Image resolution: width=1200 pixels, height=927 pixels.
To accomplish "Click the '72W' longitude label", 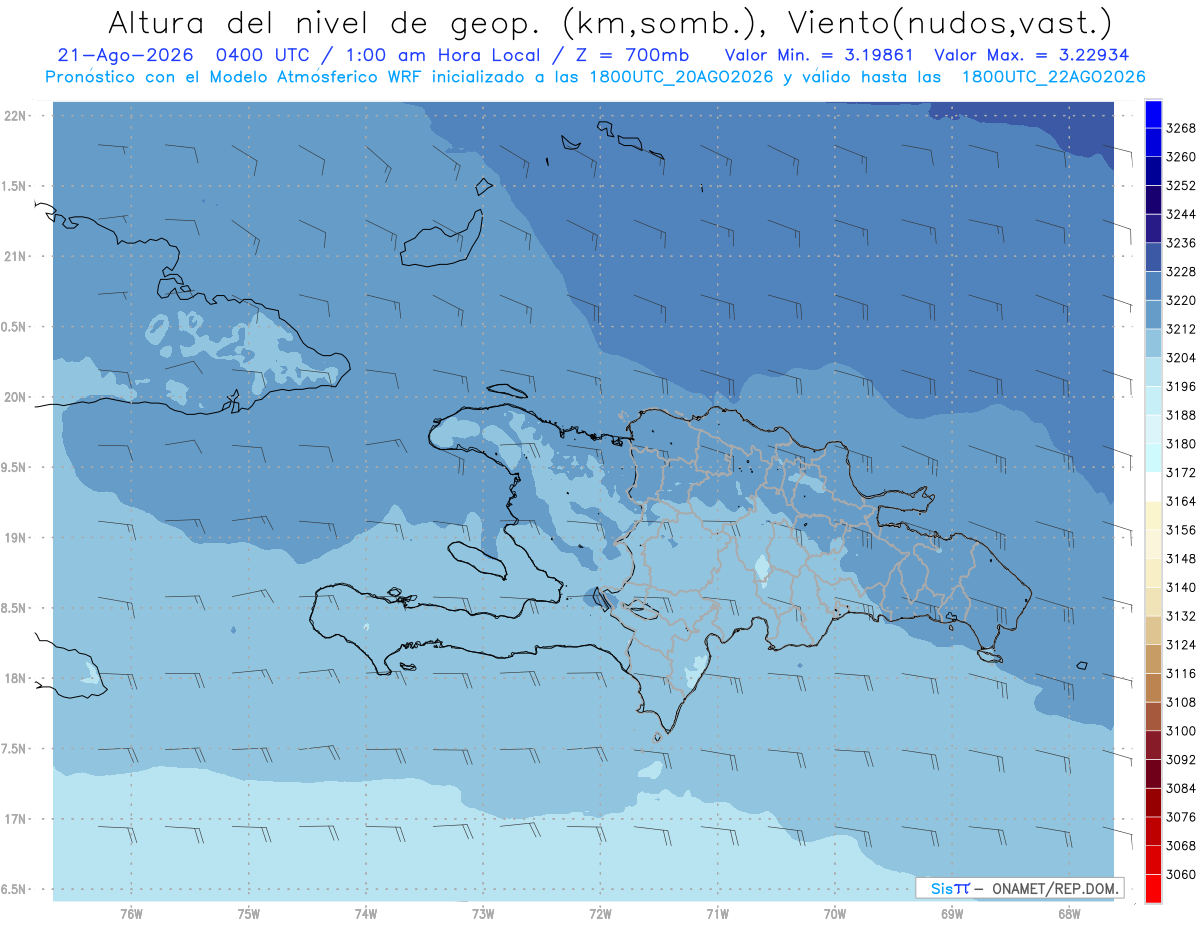I will (600, 913).
